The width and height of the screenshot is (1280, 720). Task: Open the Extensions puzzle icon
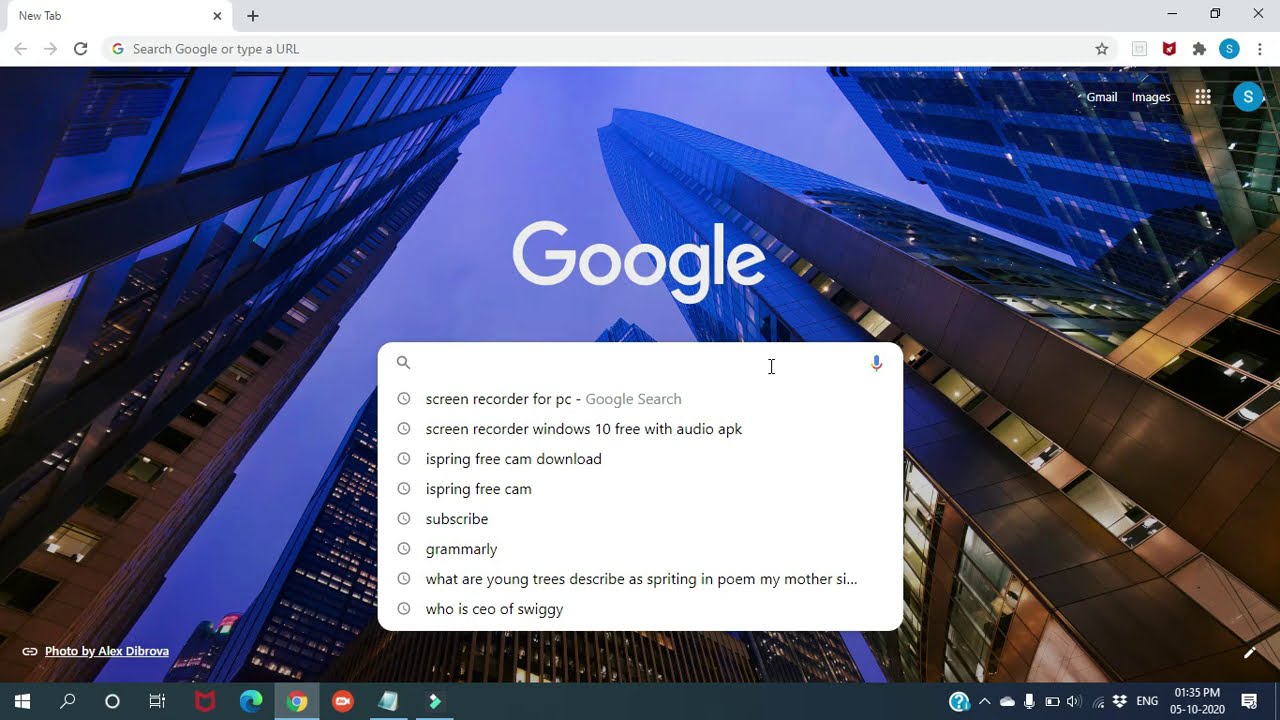pyautogui.click(x=1199, y=49)
